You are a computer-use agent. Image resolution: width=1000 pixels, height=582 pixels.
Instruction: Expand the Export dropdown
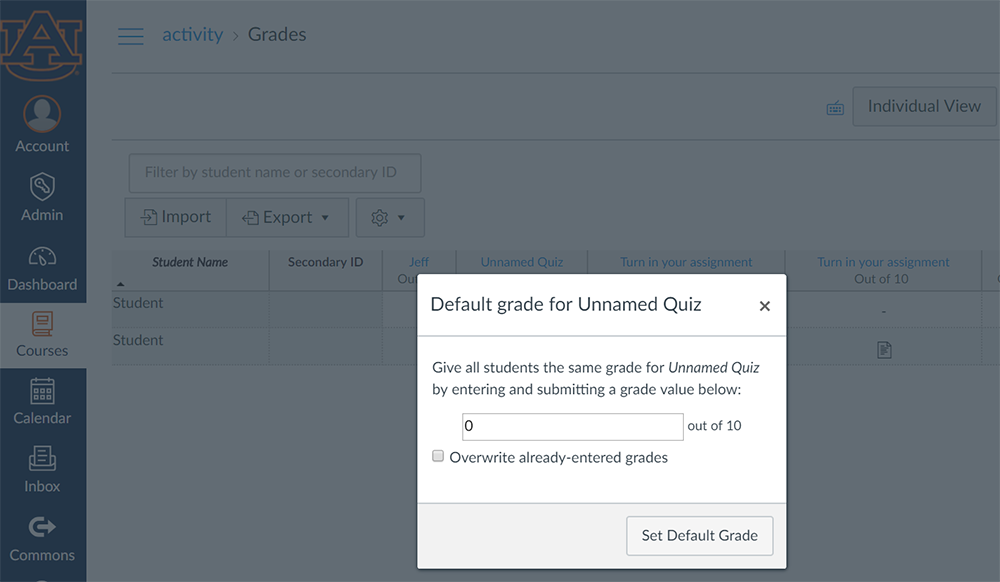pyautogui.click(x=287, y=217)
